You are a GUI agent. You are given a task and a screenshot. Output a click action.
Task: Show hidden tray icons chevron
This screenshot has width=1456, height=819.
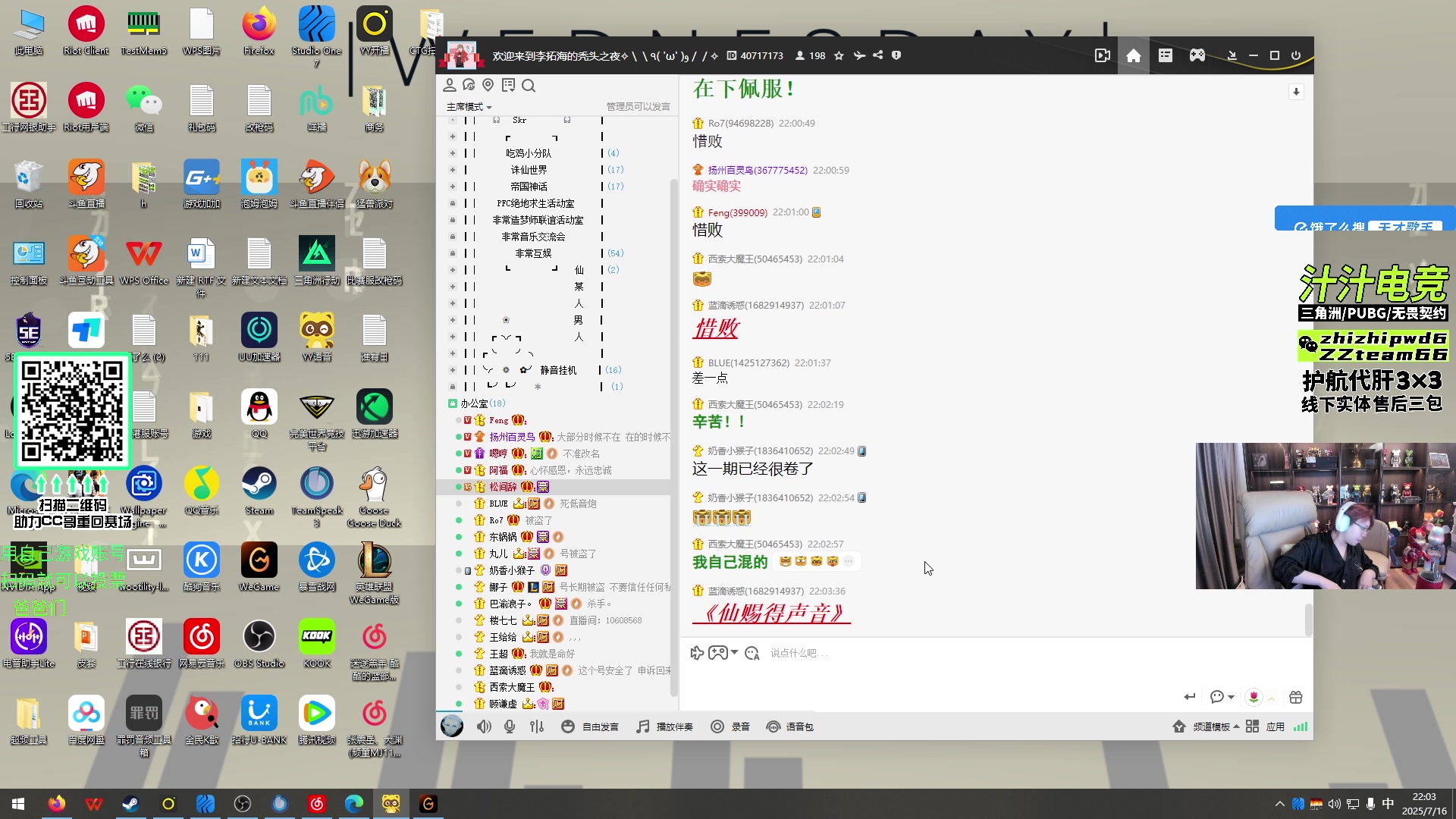[1280, 804]
